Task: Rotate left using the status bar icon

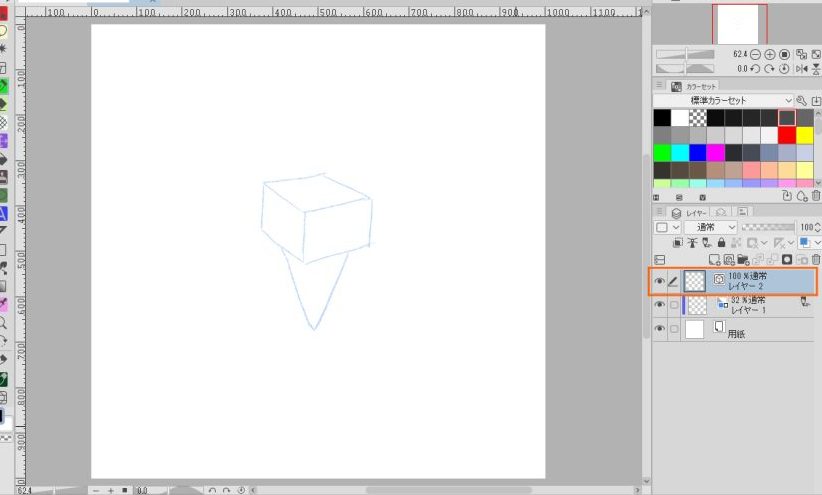Action: (x=212, y=491)
